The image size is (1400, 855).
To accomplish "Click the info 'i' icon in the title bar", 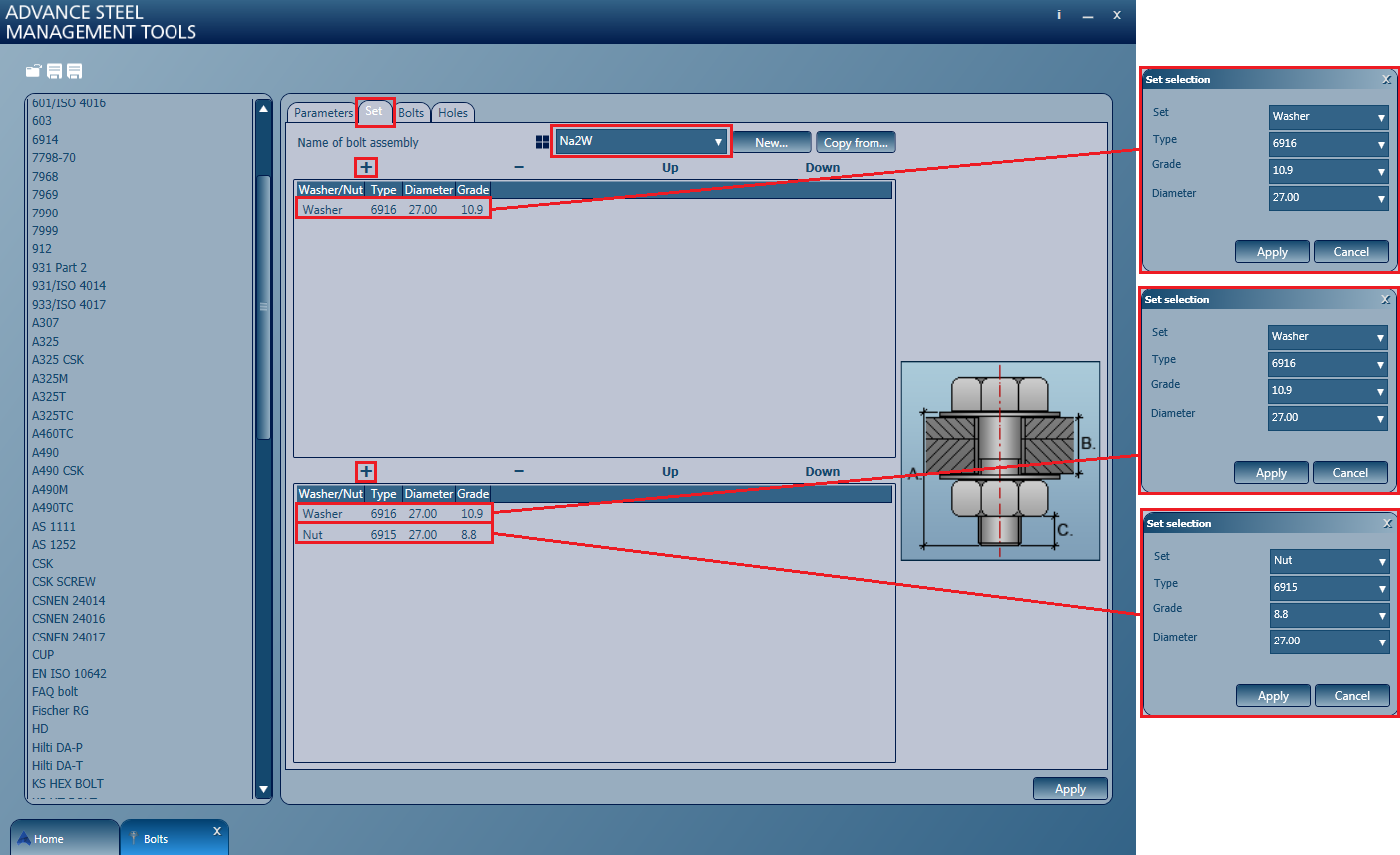I will click(1059, 15).
